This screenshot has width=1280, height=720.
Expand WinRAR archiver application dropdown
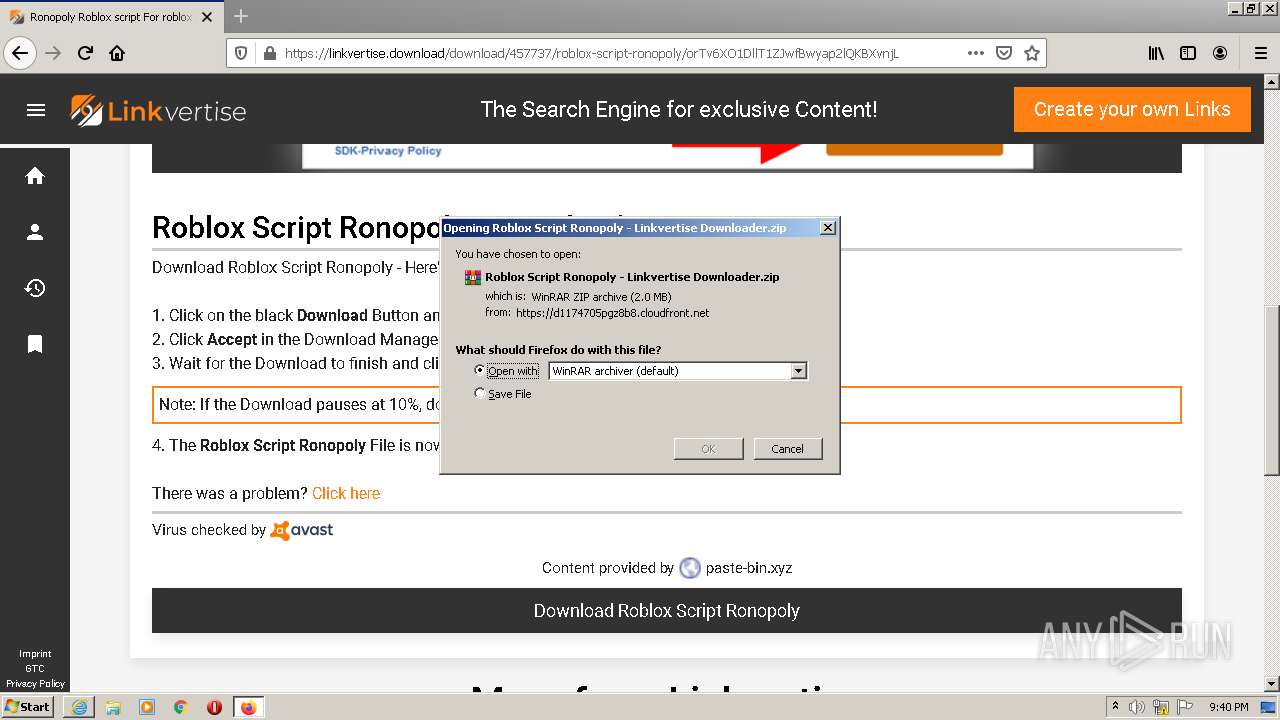click(x=798, y=371)
